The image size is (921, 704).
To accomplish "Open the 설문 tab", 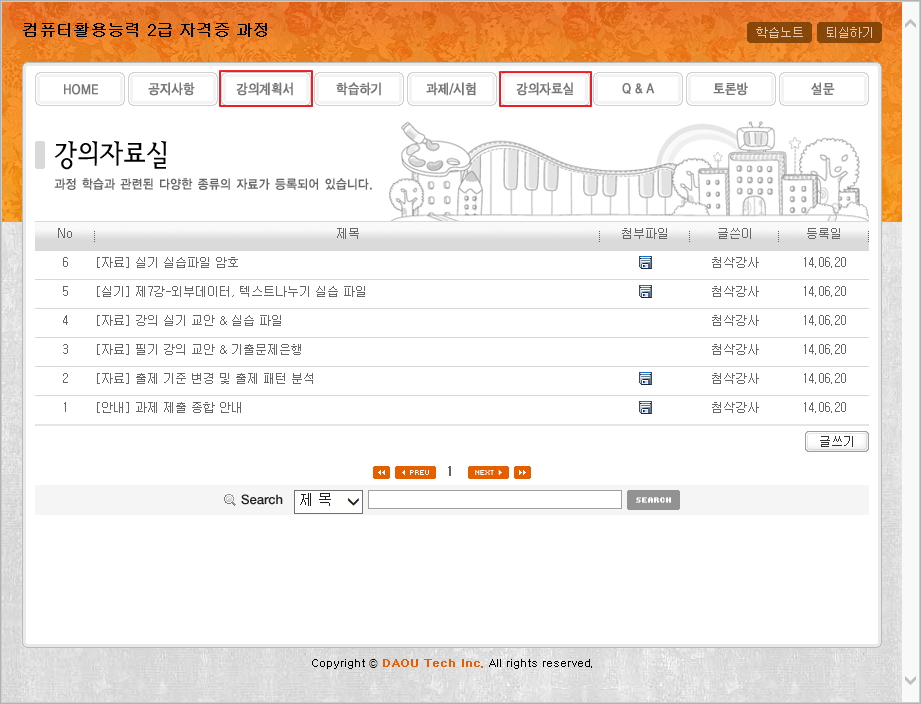I will coord(823,89).
